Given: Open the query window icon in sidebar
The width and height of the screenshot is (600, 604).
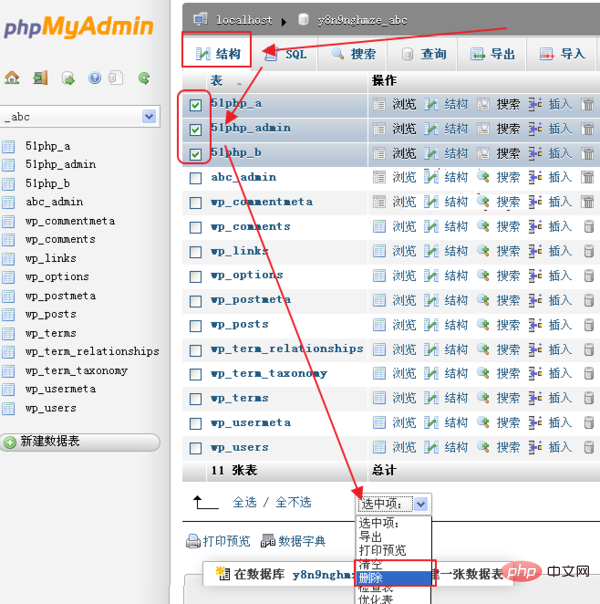Looking at the screenshot, I should [68, 78].
